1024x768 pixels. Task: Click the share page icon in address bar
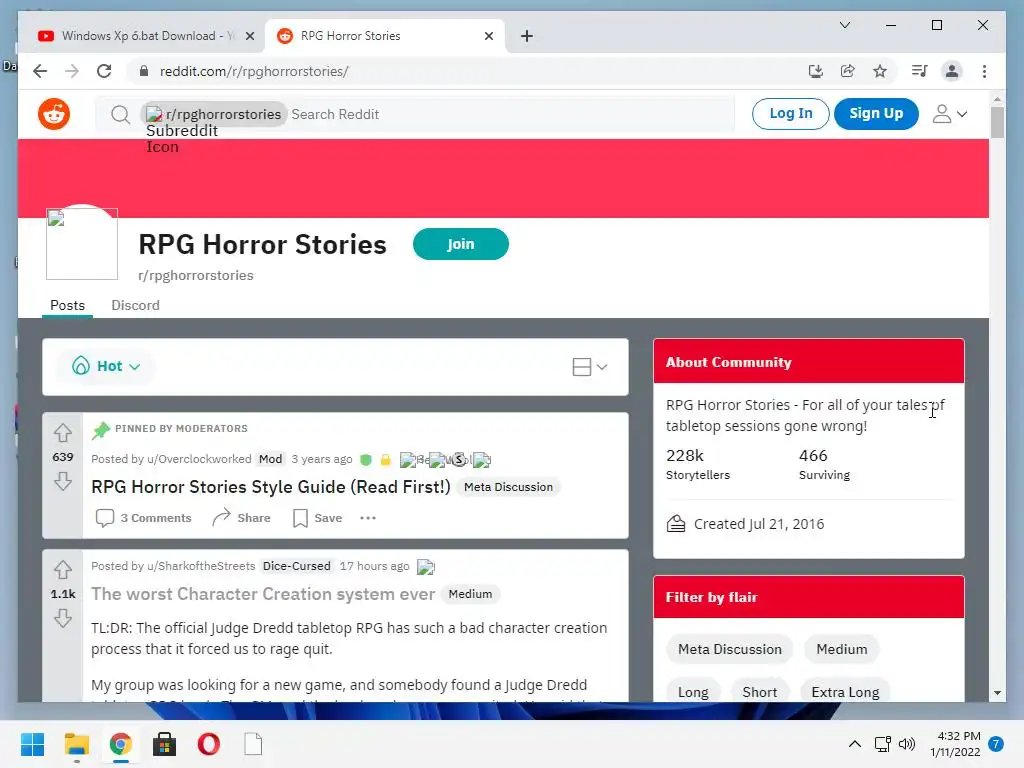[x=848, y=71]
